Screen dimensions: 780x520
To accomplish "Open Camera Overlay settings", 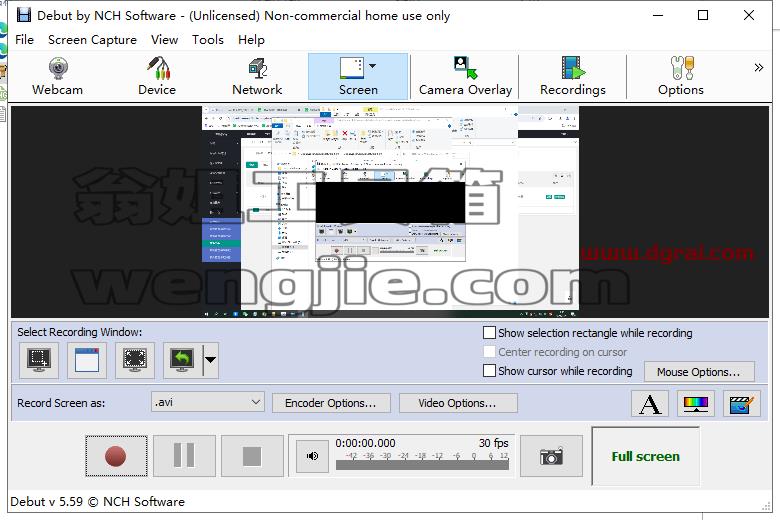I will [x=465, y=76].
